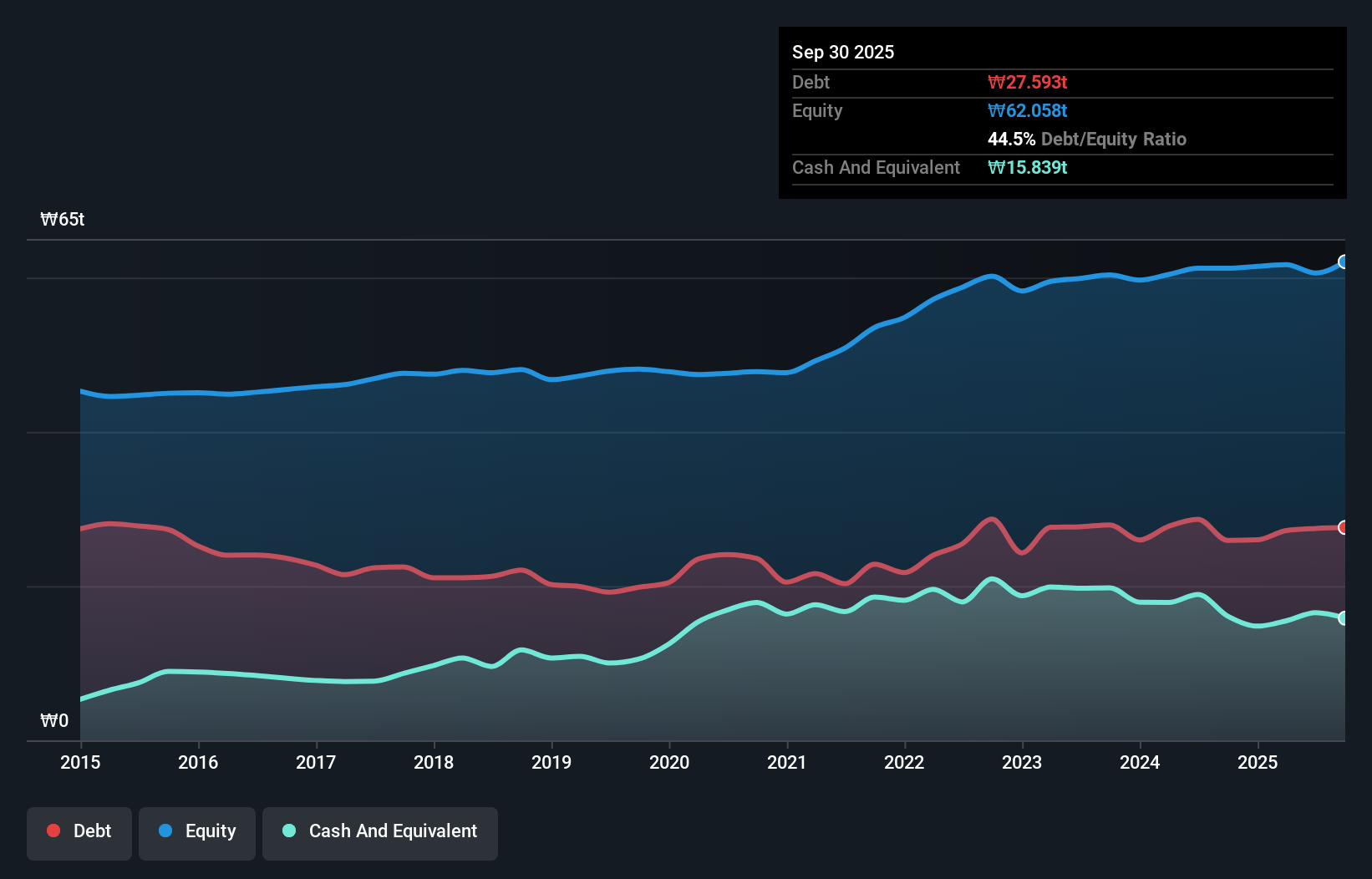The image size is (1372, 879).
Task: Click the ₩62.058t Equity value in the tooltip
Action: point(1028,110)
